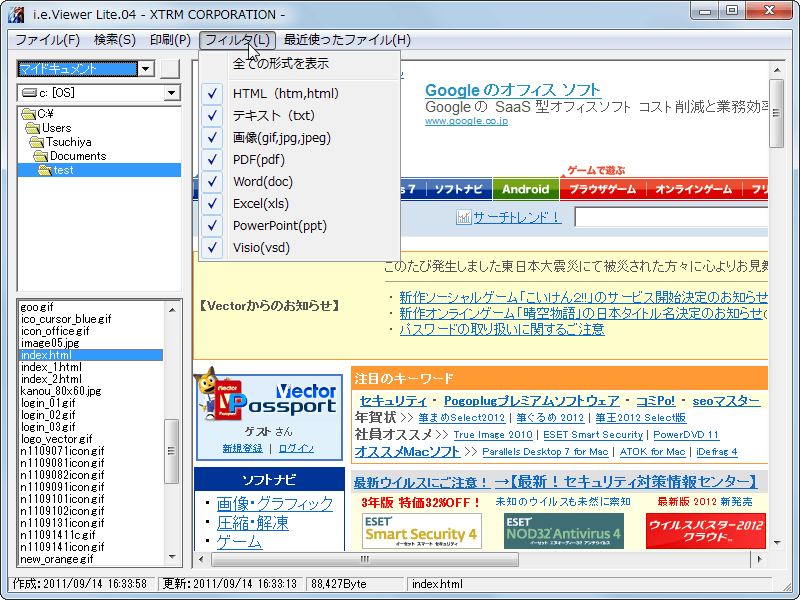Click the file list scrollbar thumb
Screen dimensions: 800x600
click(x=171, y=451)
